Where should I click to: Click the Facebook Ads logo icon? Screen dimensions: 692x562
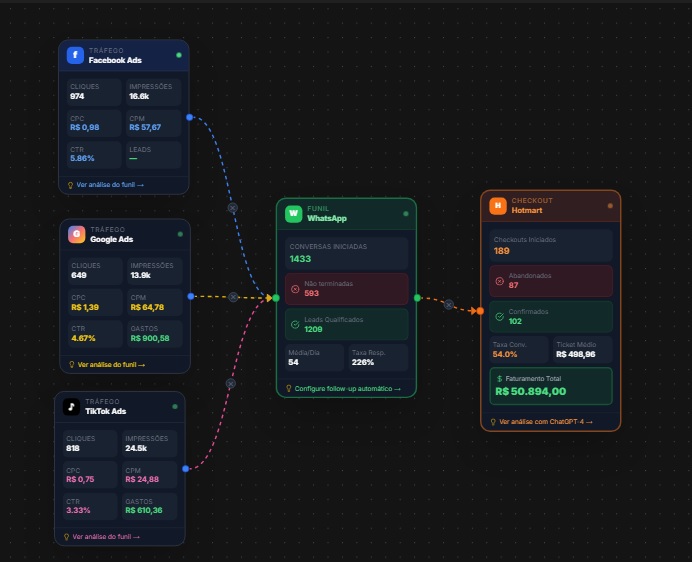75,55
